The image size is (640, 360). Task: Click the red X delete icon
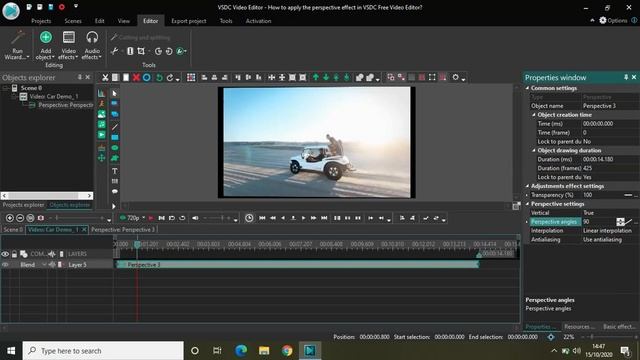pos(136,78)
